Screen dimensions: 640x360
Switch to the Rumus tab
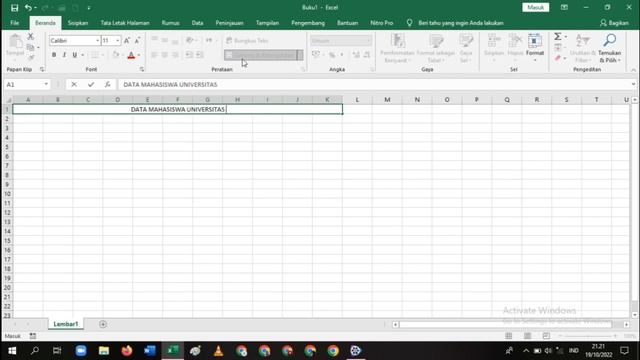coord(170,23)
